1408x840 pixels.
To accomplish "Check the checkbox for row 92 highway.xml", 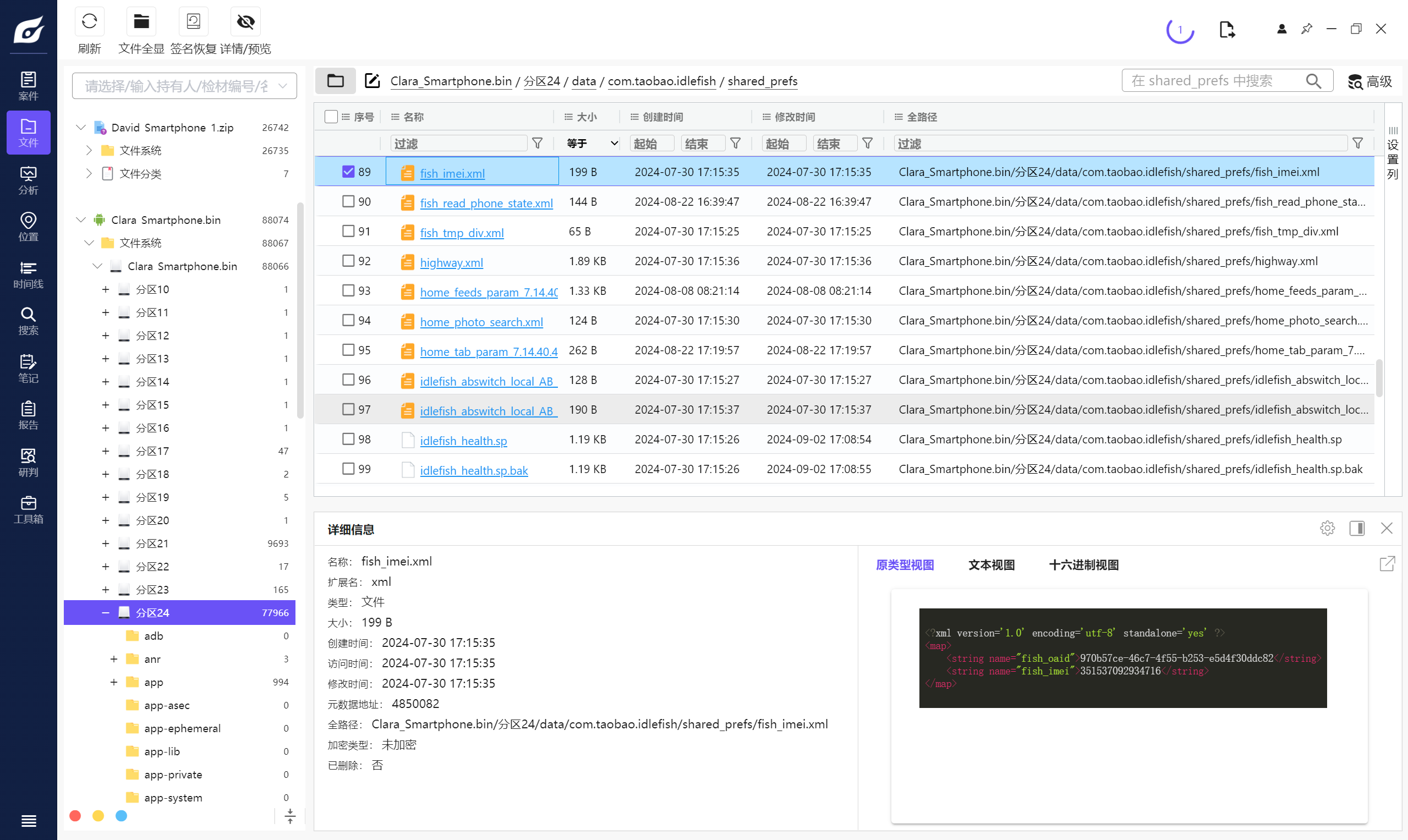I will [x=348, y=261].
